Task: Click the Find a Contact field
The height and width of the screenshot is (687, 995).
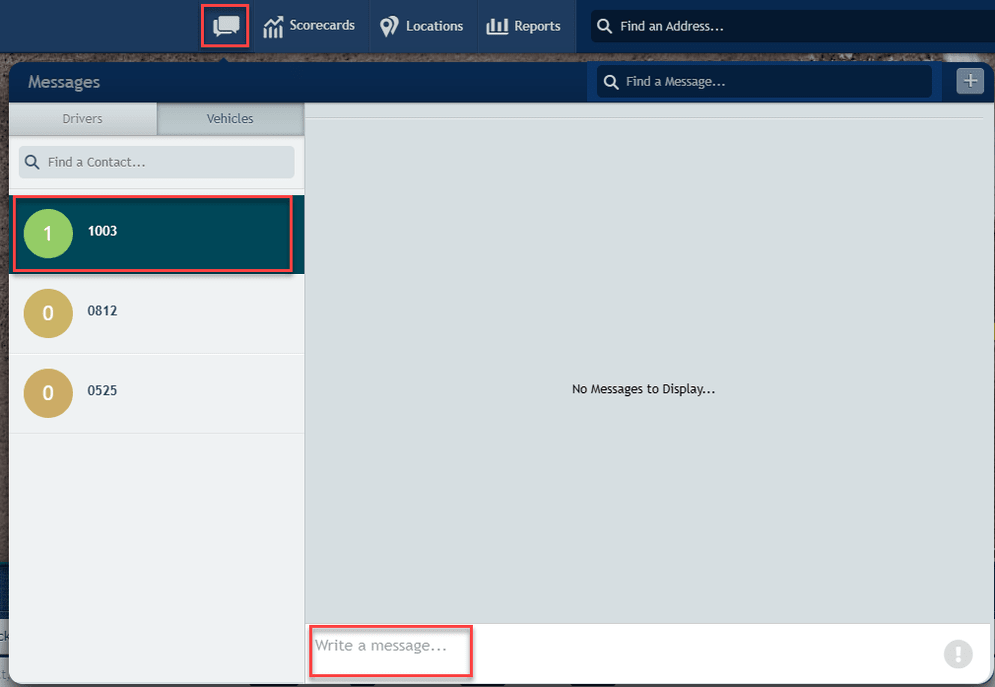Action: tap(165, 162)
